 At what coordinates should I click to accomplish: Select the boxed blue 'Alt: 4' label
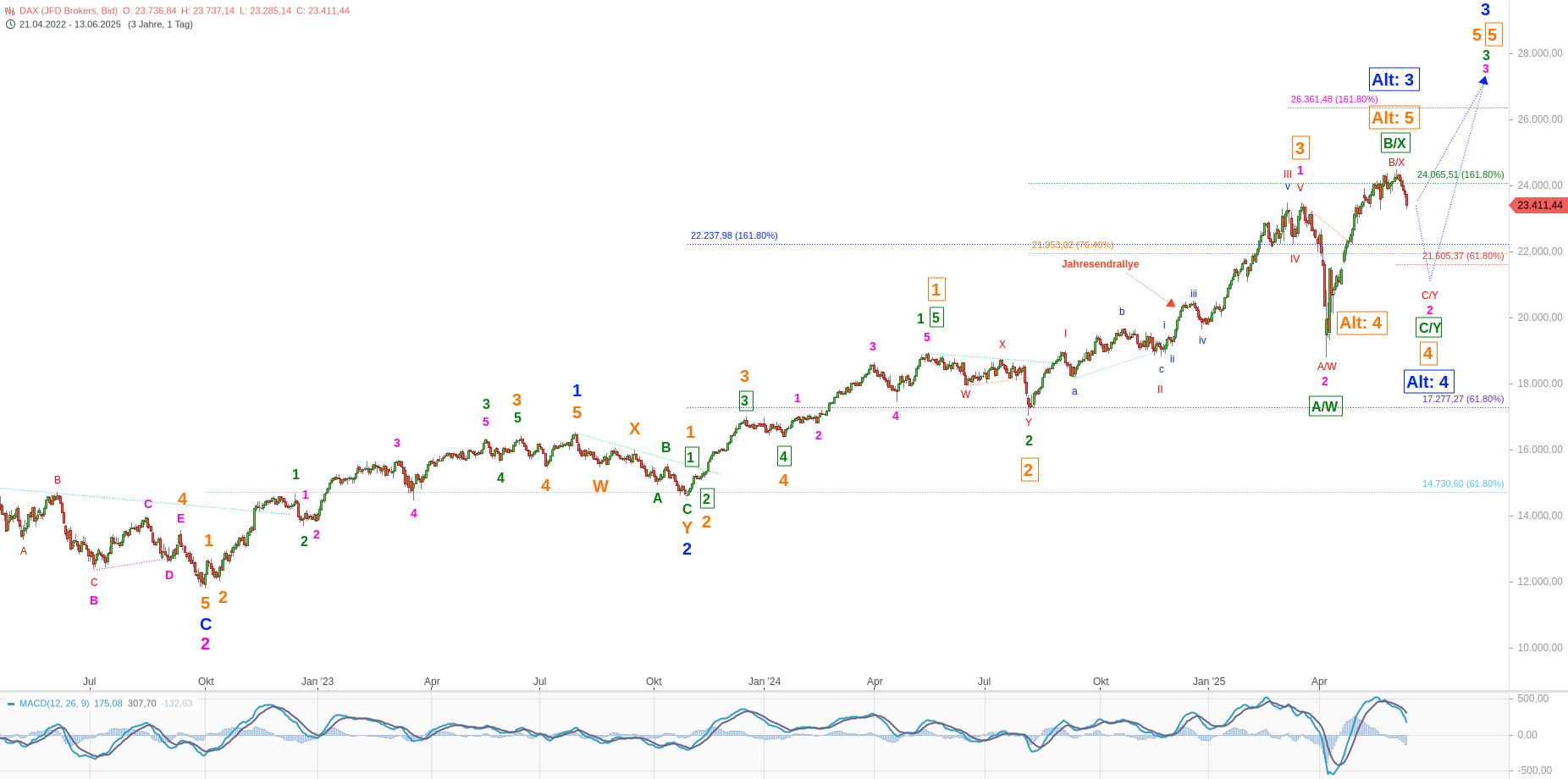1428,382
